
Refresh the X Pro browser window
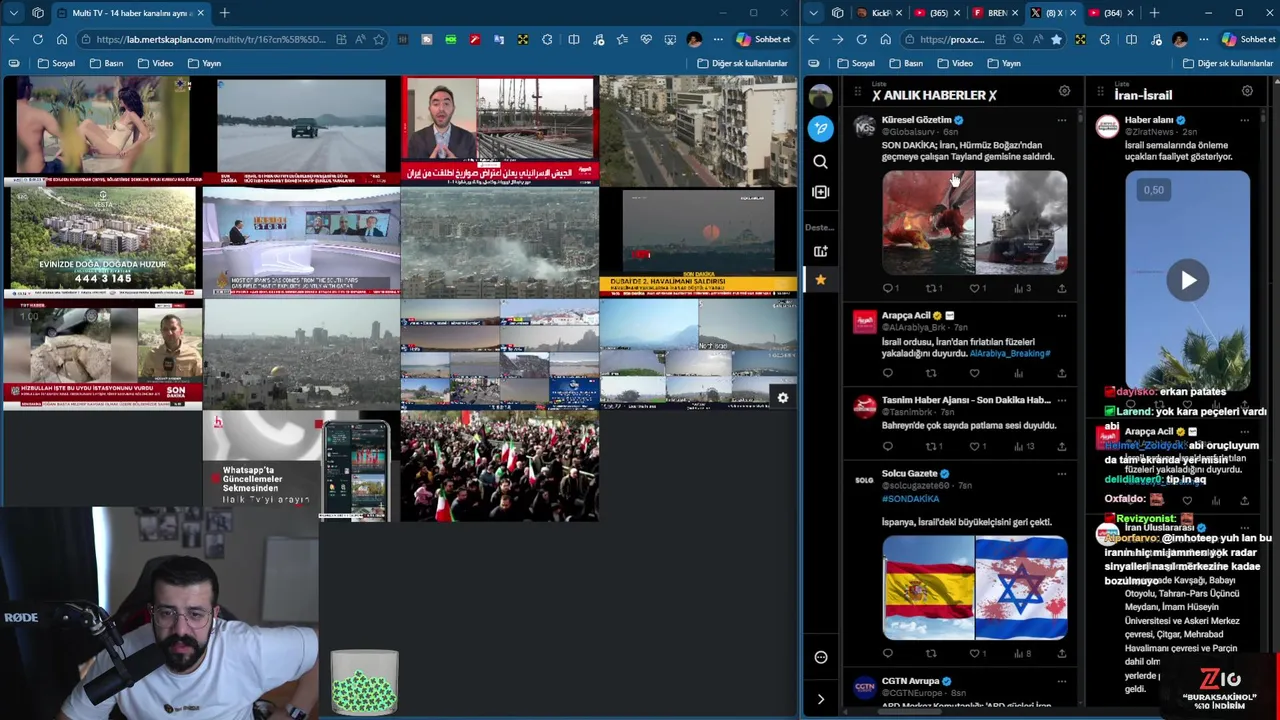(x=861, y=39)
